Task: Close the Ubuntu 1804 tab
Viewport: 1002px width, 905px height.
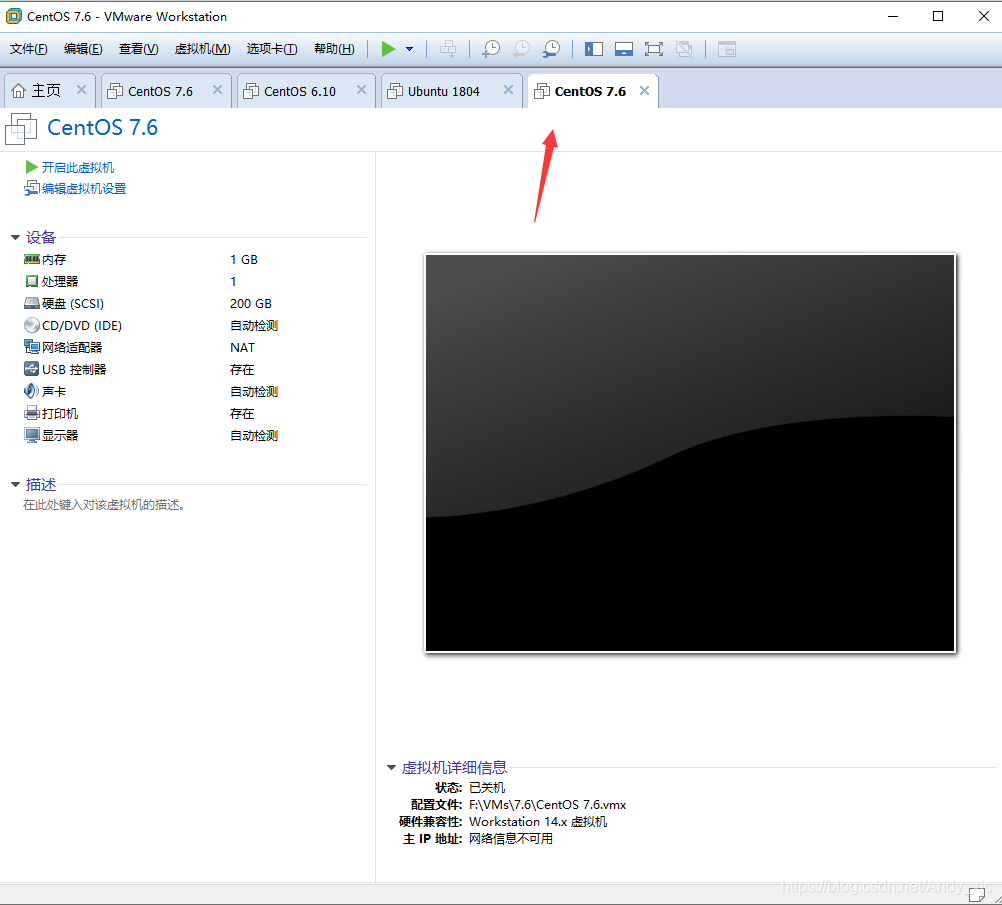Action: [x=508, y=90]
